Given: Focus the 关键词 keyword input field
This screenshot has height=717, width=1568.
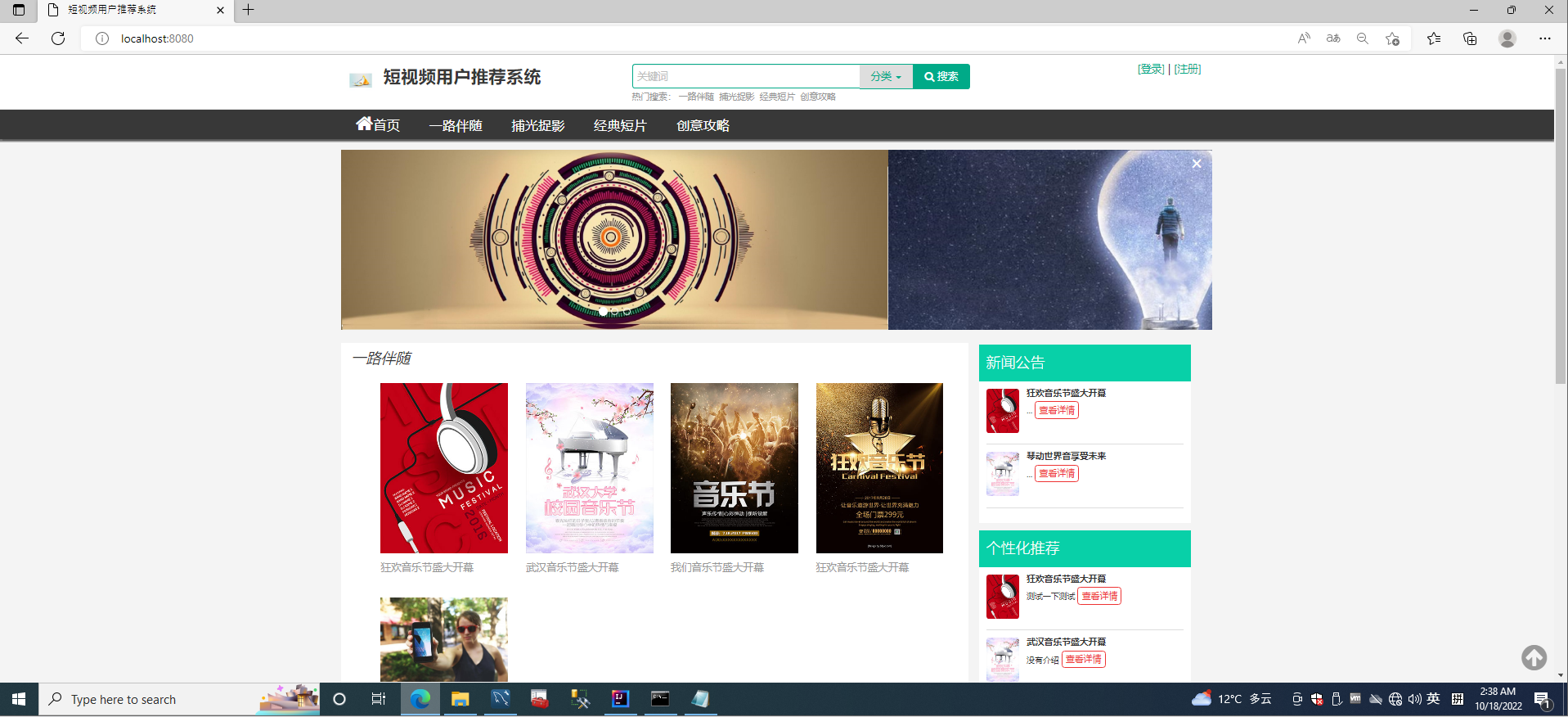Looking at the screenshot, I should point(746,76).
